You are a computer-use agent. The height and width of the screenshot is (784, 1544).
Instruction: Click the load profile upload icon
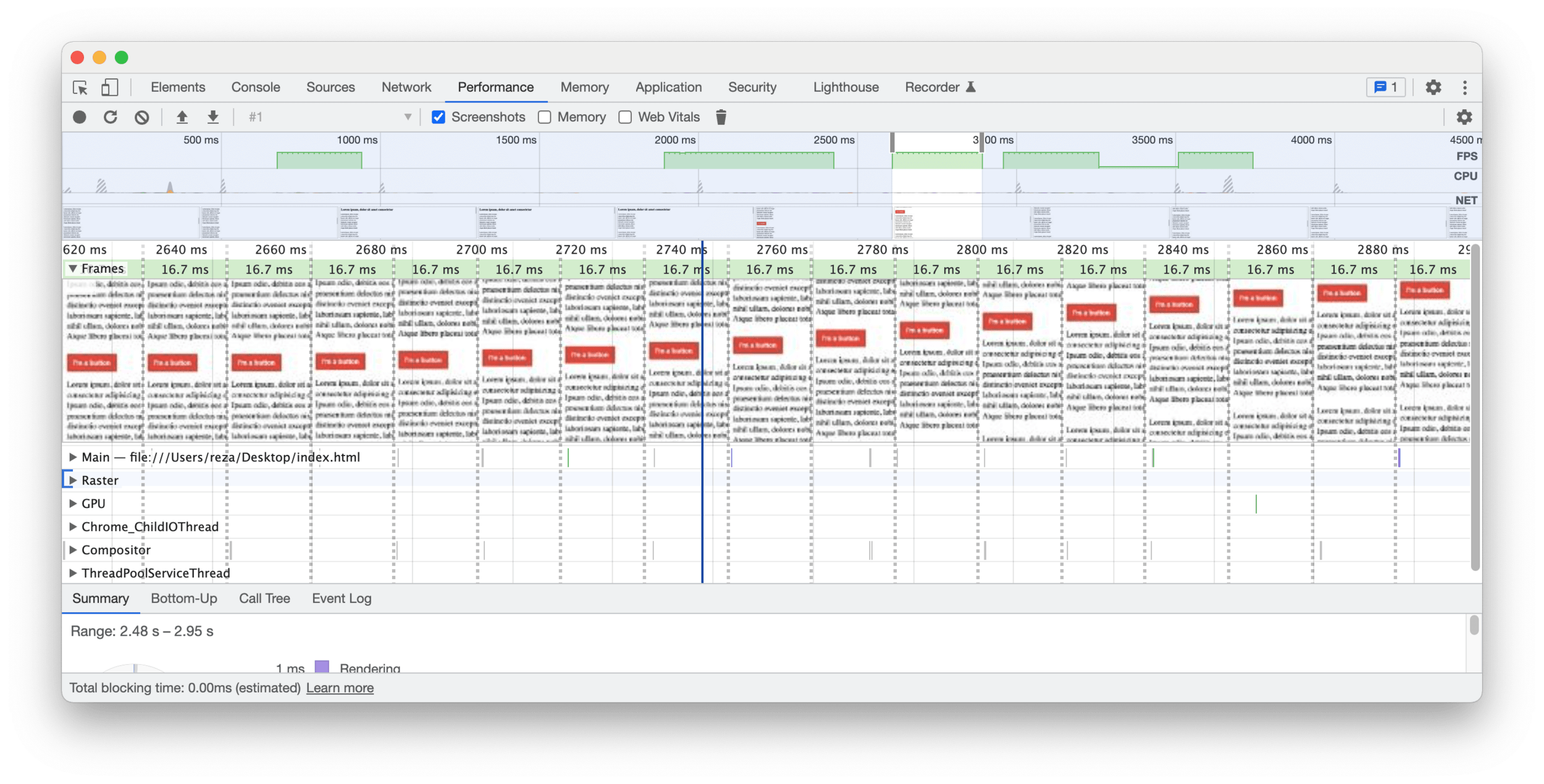point(182,117)
